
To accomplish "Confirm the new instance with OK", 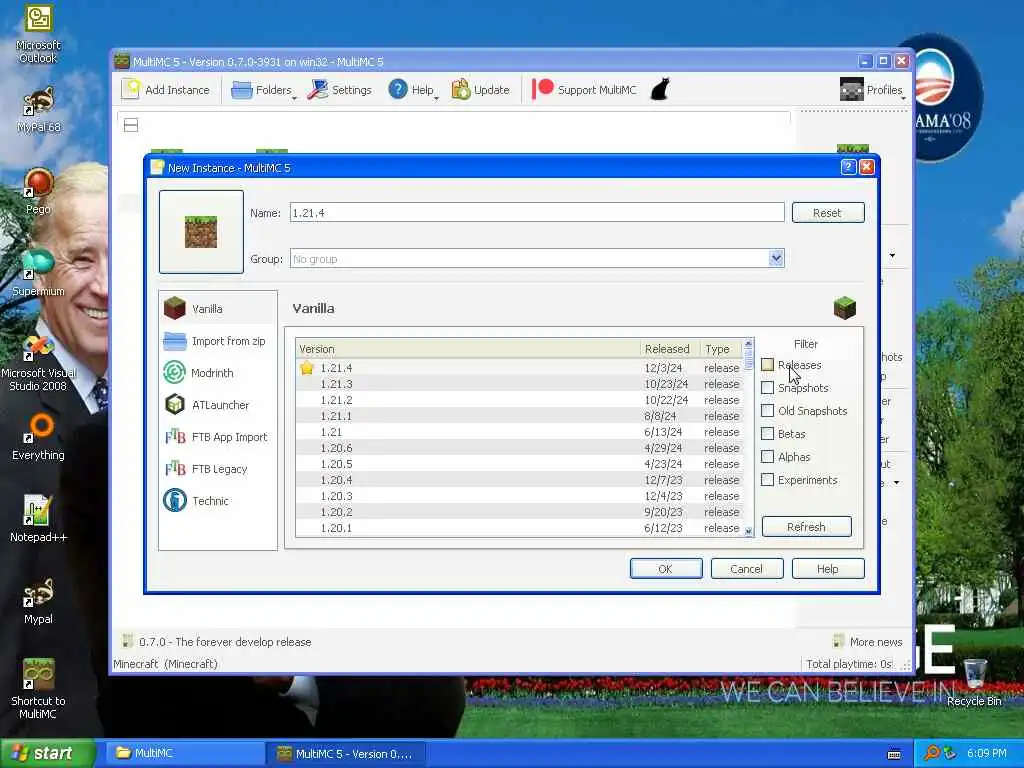I will click(x=665, y=569).
